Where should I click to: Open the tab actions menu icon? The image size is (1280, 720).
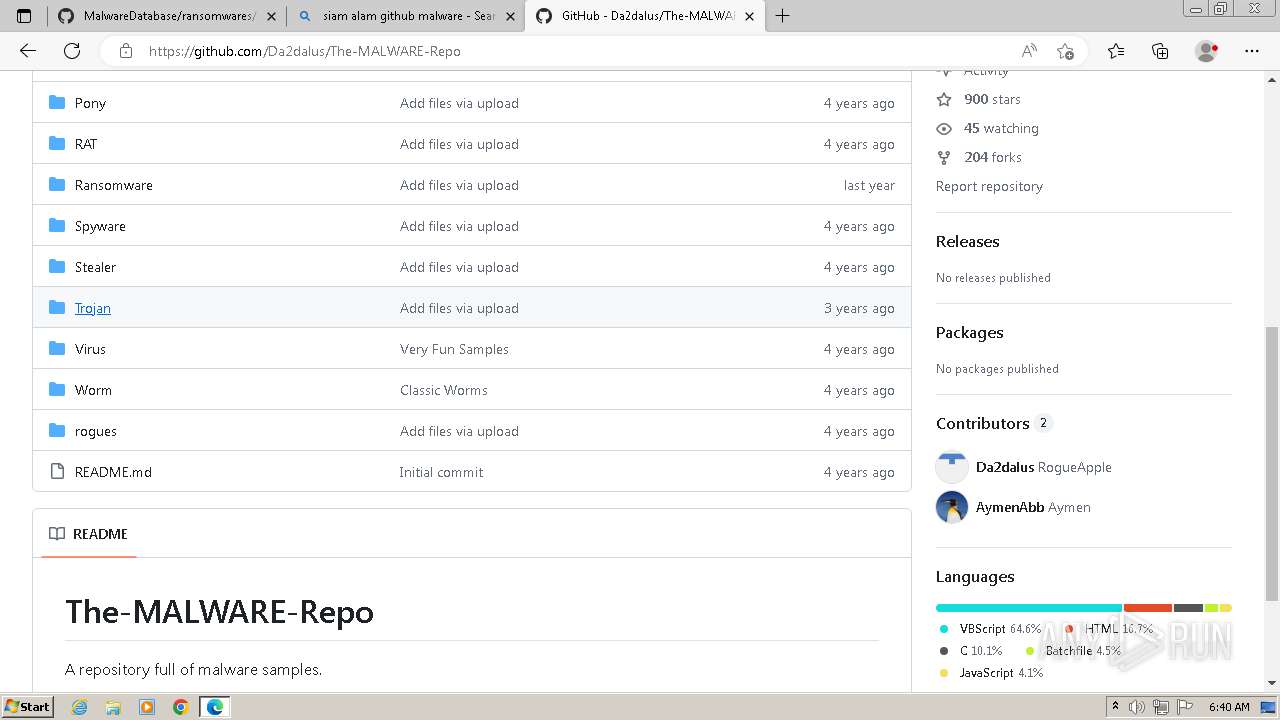point(24,16)
